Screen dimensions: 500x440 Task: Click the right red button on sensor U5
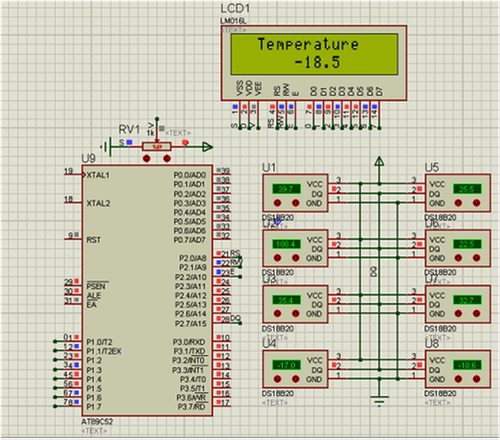(476, 203)
